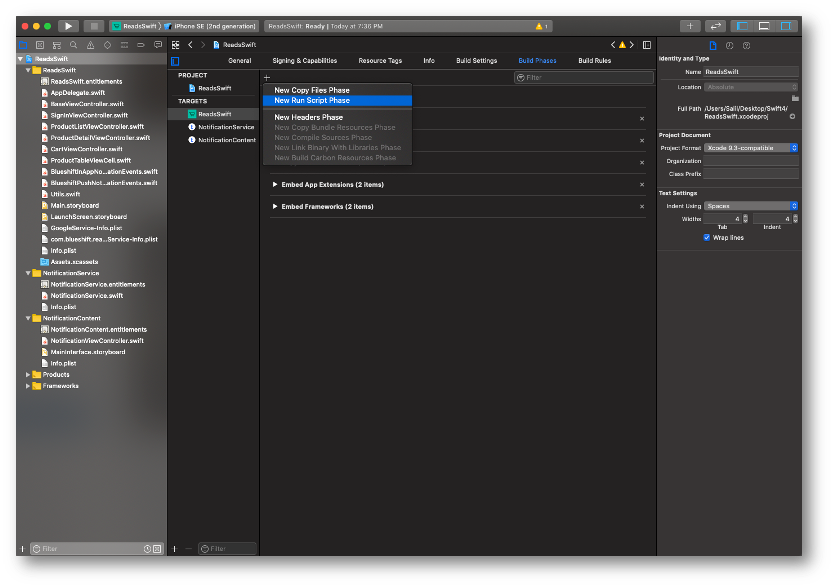
Task: Jump to previous issue
Action: point(613,45)
